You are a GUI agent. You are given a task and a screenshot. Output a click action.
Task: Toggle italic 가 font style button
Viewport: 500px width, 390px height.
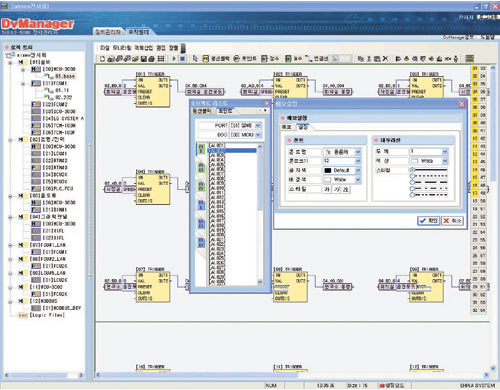pos(337,189)
